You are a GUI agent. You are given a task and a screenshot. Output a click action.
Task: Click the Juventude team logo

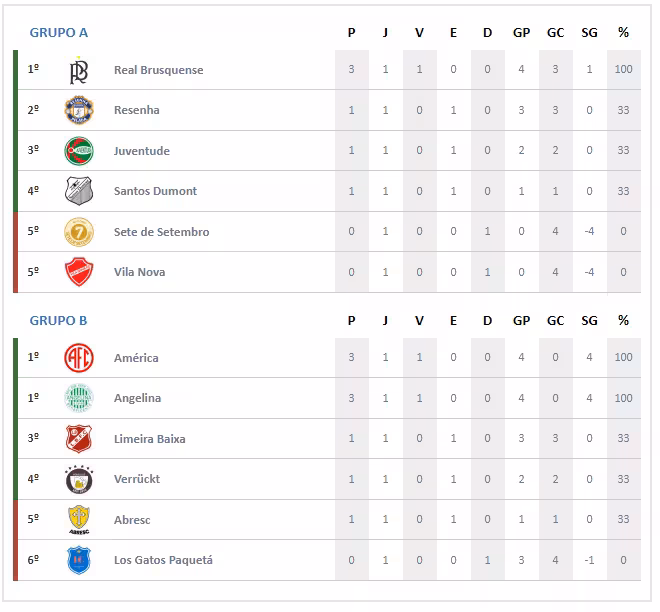pyautogui.click(x=78, y=151)
